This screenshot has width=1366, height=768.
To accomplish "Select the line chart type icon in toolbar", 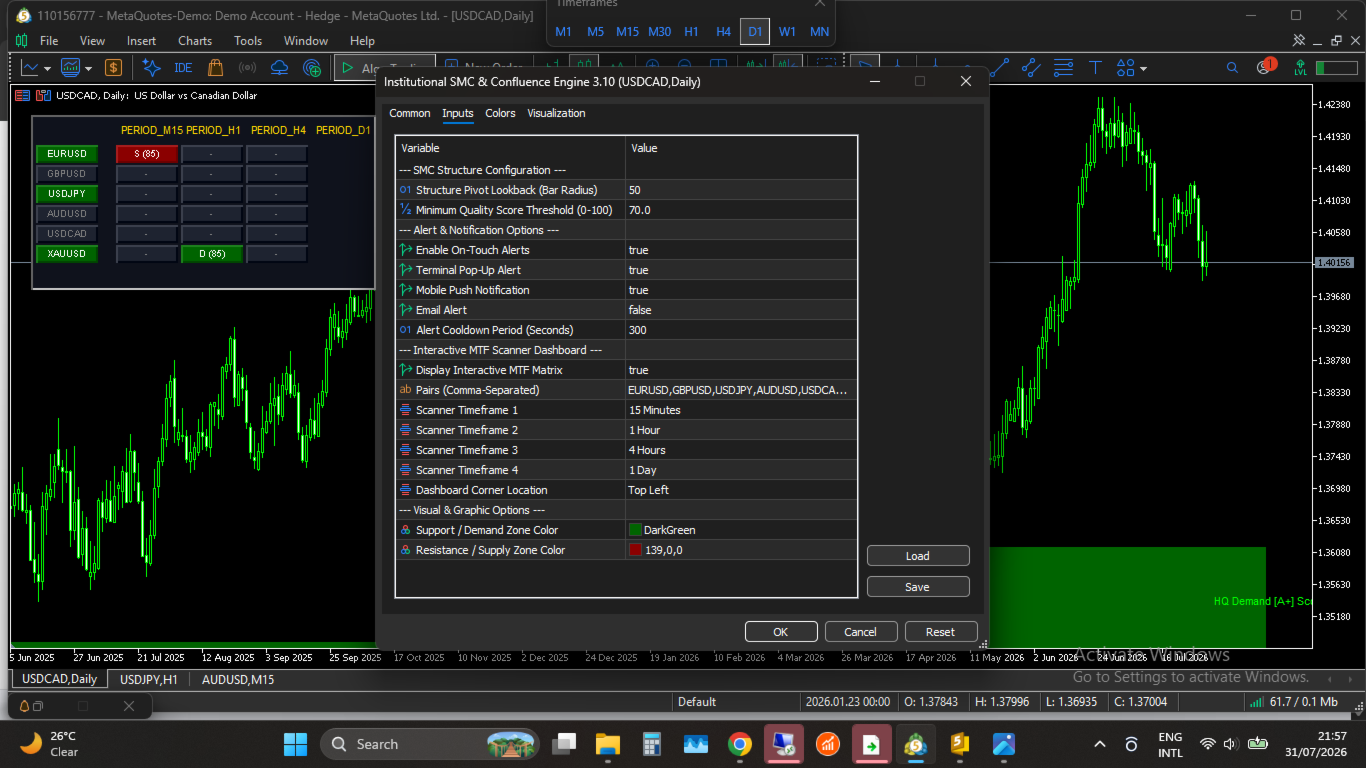I will tap(30, 68).
